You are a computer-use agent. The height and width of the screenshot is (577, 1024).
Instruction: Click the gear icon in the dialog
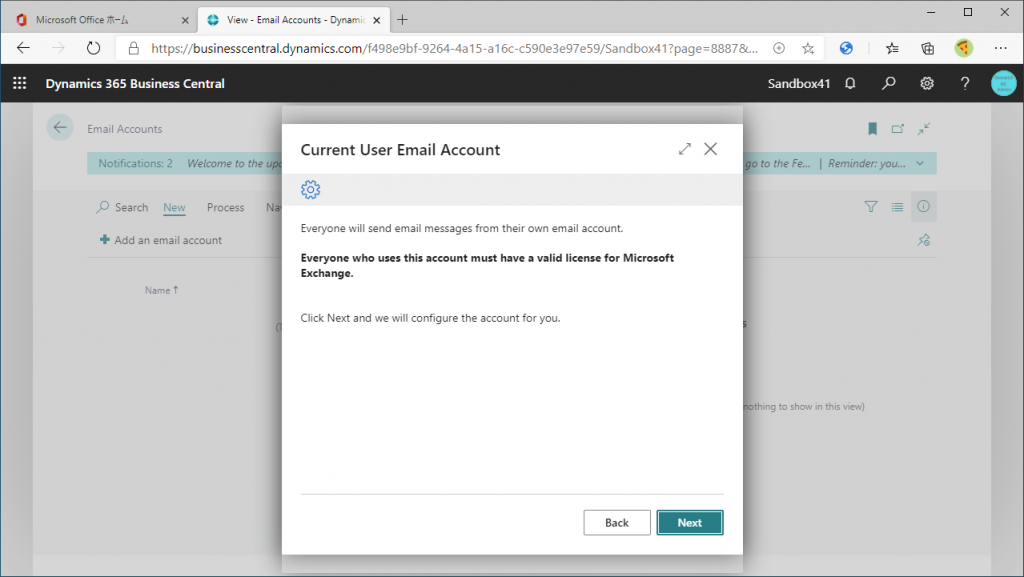point(311,190)
